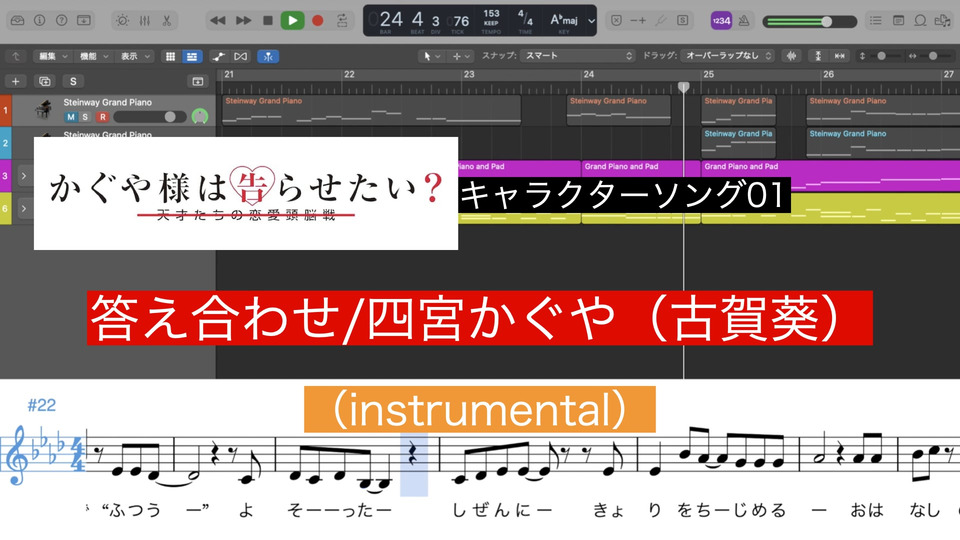Open the Mixer faders icon
This screenshot has width=960, height=540.
point(144,20)
